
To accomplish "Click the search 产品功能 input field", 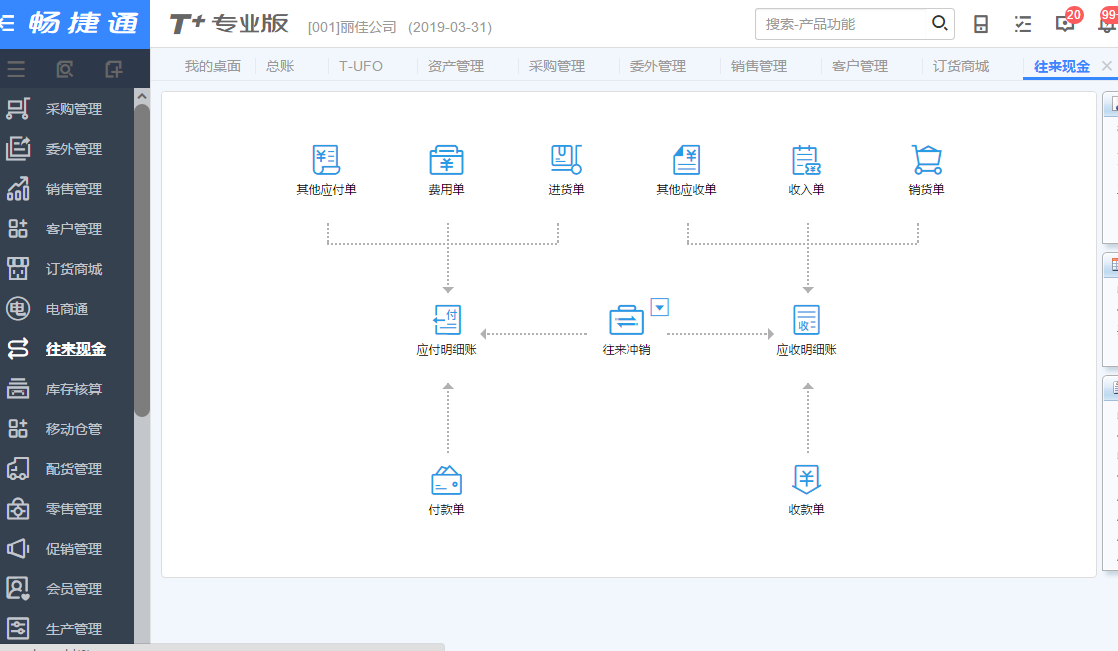I will pos(841,24).
